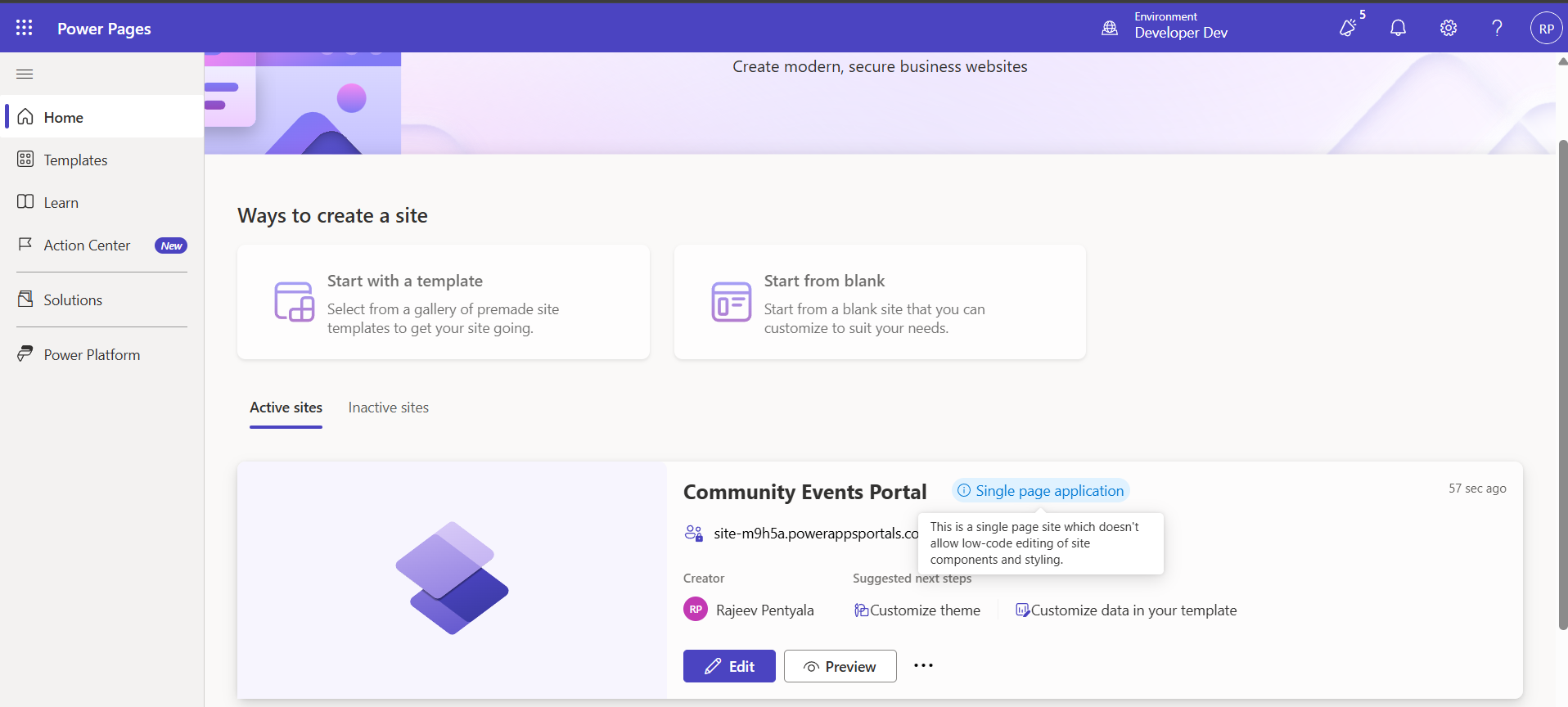The width and height of the screenshot is (1568, 707).
Task: Open Action Center in the sidebar
Action: [x=87, y=245]
